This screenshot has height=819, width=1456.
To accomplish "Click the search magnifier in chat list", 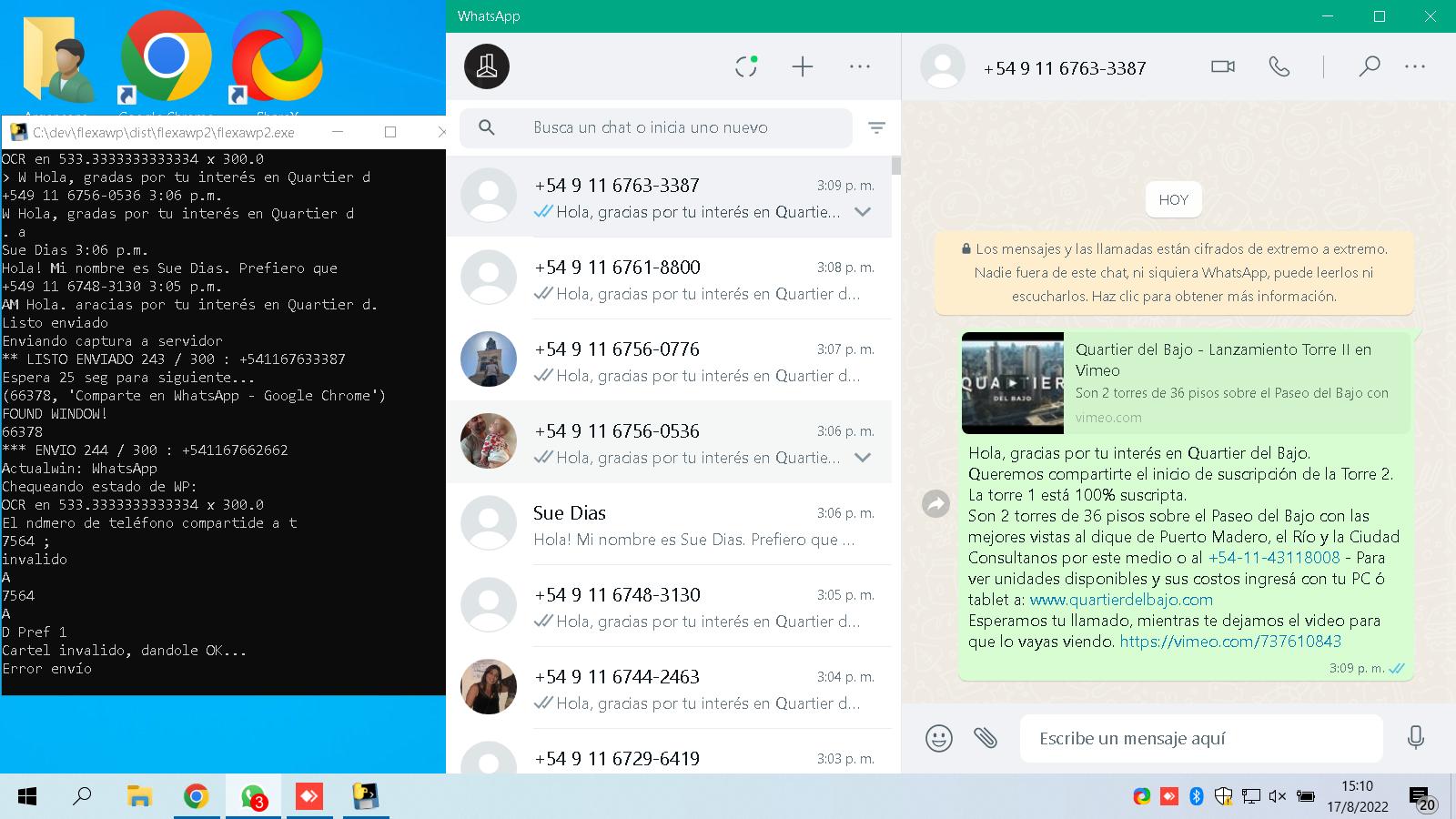I will pyautogui.click(x=487, y=128).
